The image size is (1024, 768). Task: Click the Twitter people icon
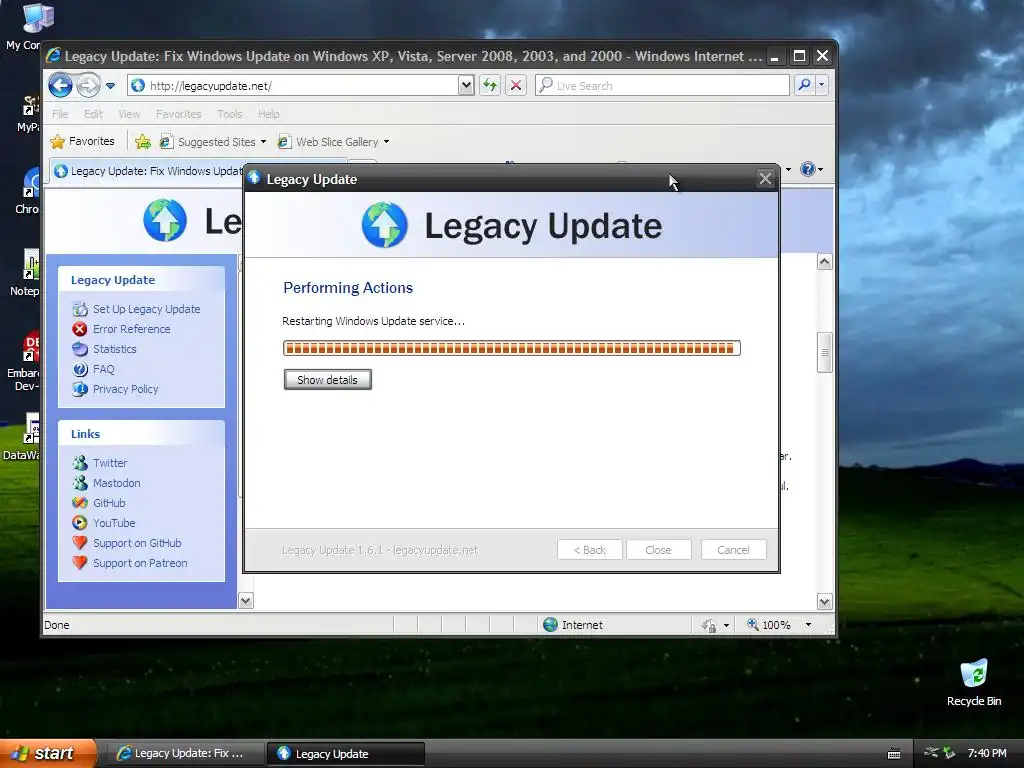coord(80,463)
